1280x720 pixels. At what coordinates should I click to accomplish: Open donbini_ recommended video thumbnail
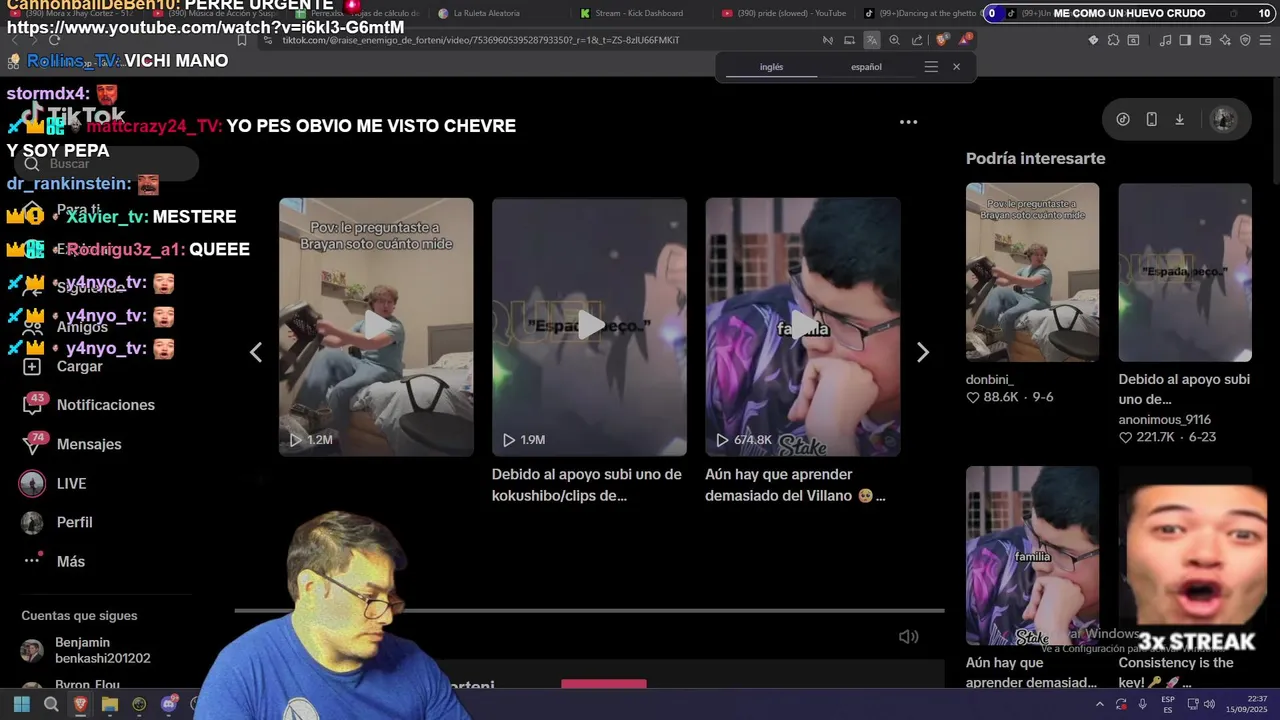(x=1032, y=272)
